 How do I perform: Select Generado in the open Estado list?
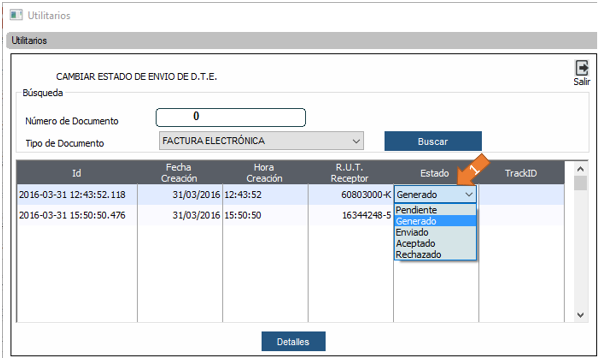(x=435, y=221)
